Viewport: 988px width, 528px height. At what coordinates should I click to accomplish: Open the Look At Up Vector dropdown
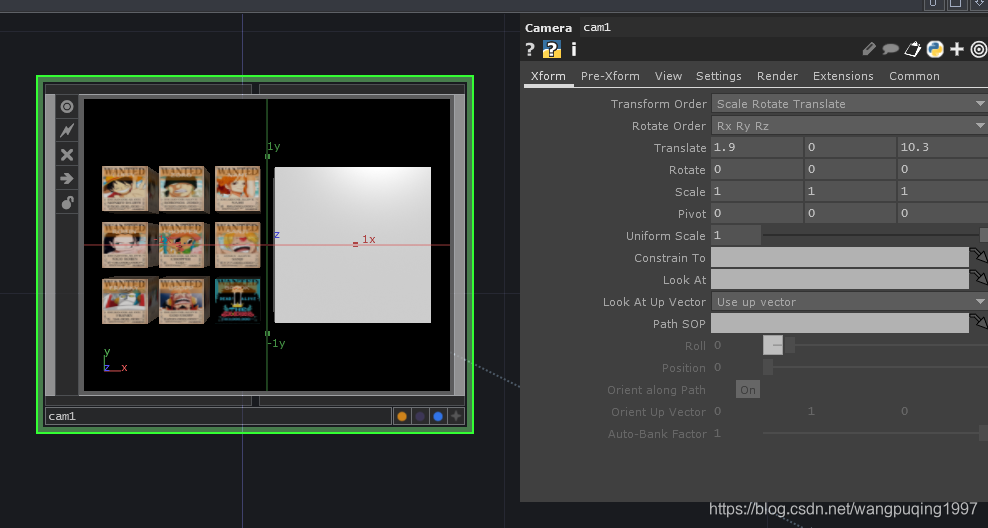point(849,302)
